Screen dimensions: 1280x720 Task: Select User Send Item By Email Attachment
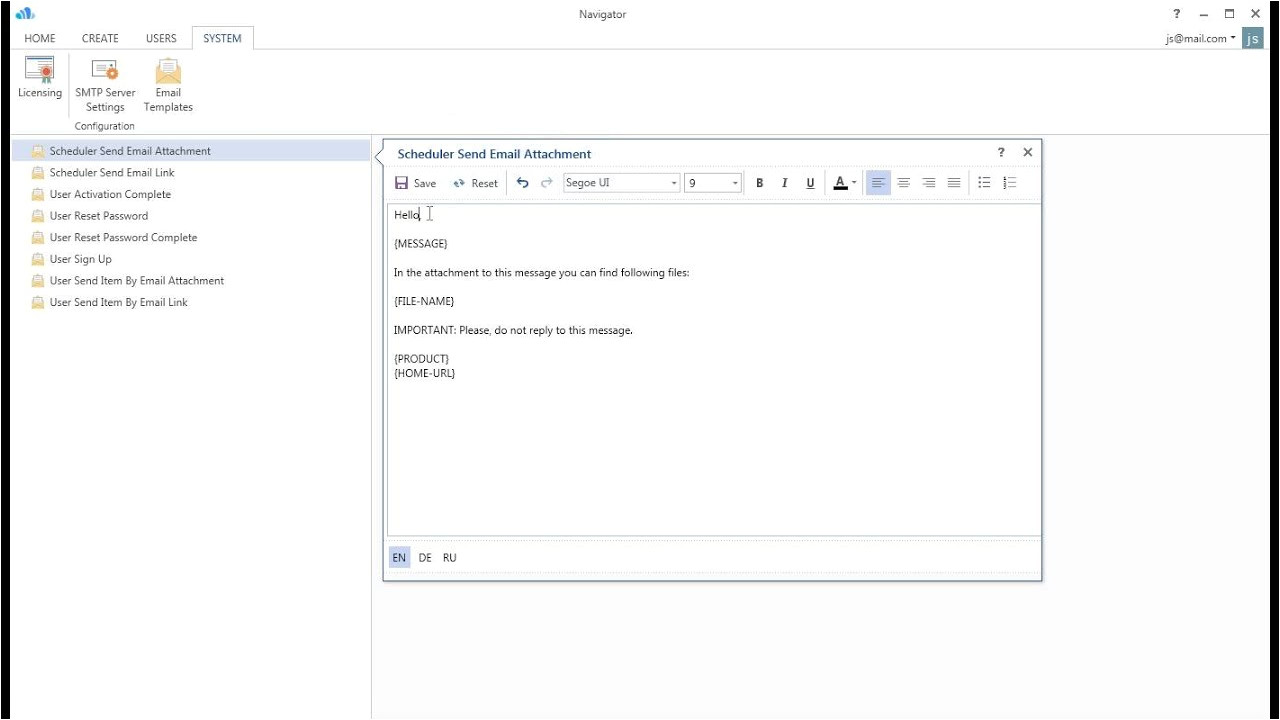tap(191, 281)
